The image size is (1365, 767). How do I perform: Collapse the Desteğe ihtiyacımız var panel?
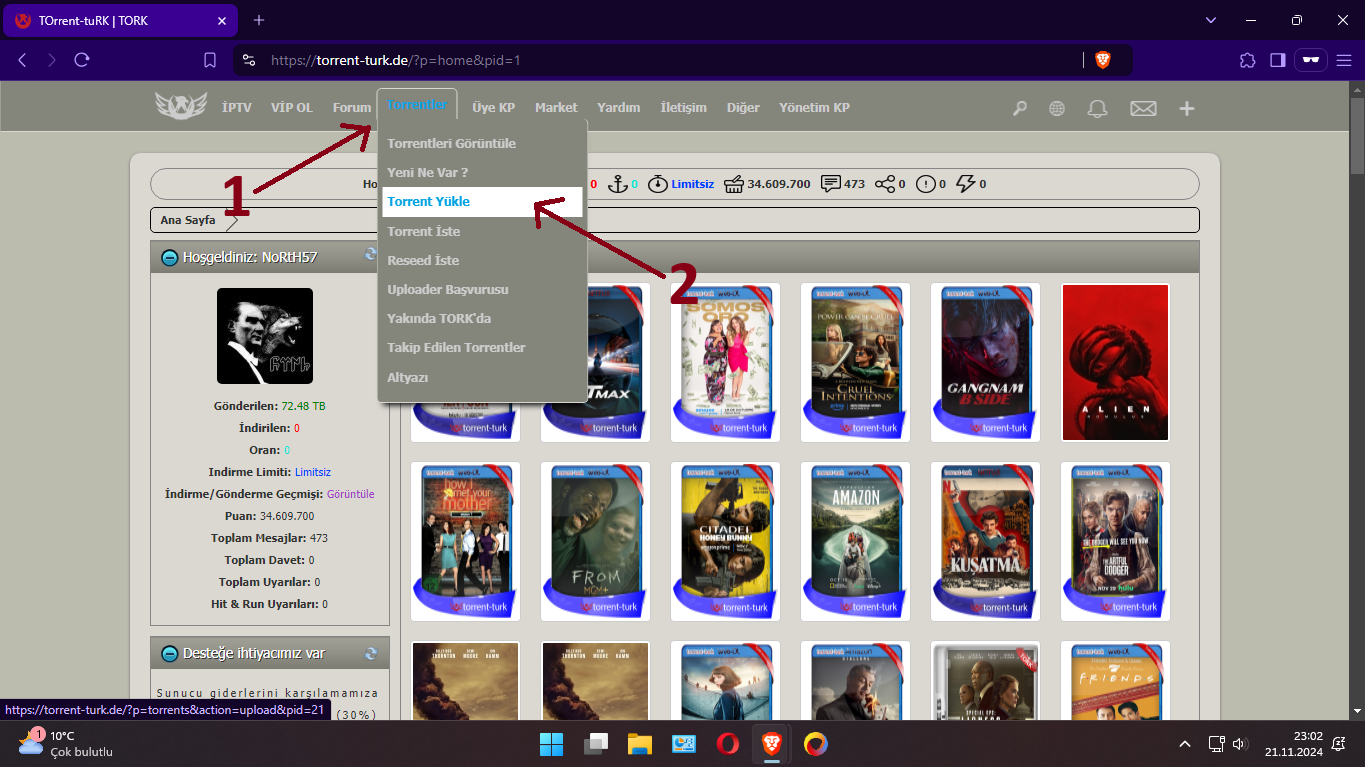pyautogui.click(x=170, y=654)
